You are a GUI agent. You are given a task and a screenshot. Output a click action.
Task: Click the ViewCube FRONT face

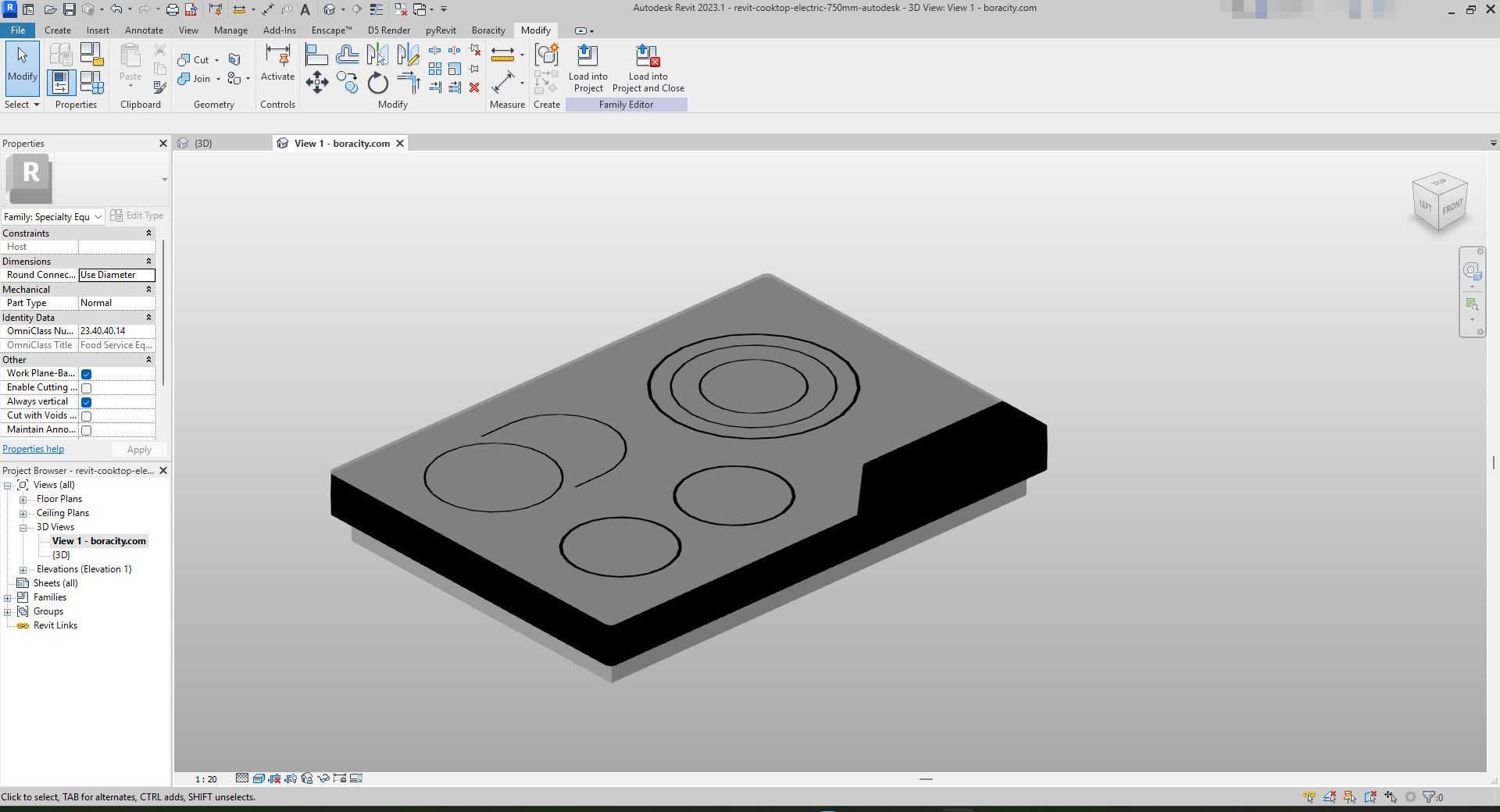[x=1452, y=208]
